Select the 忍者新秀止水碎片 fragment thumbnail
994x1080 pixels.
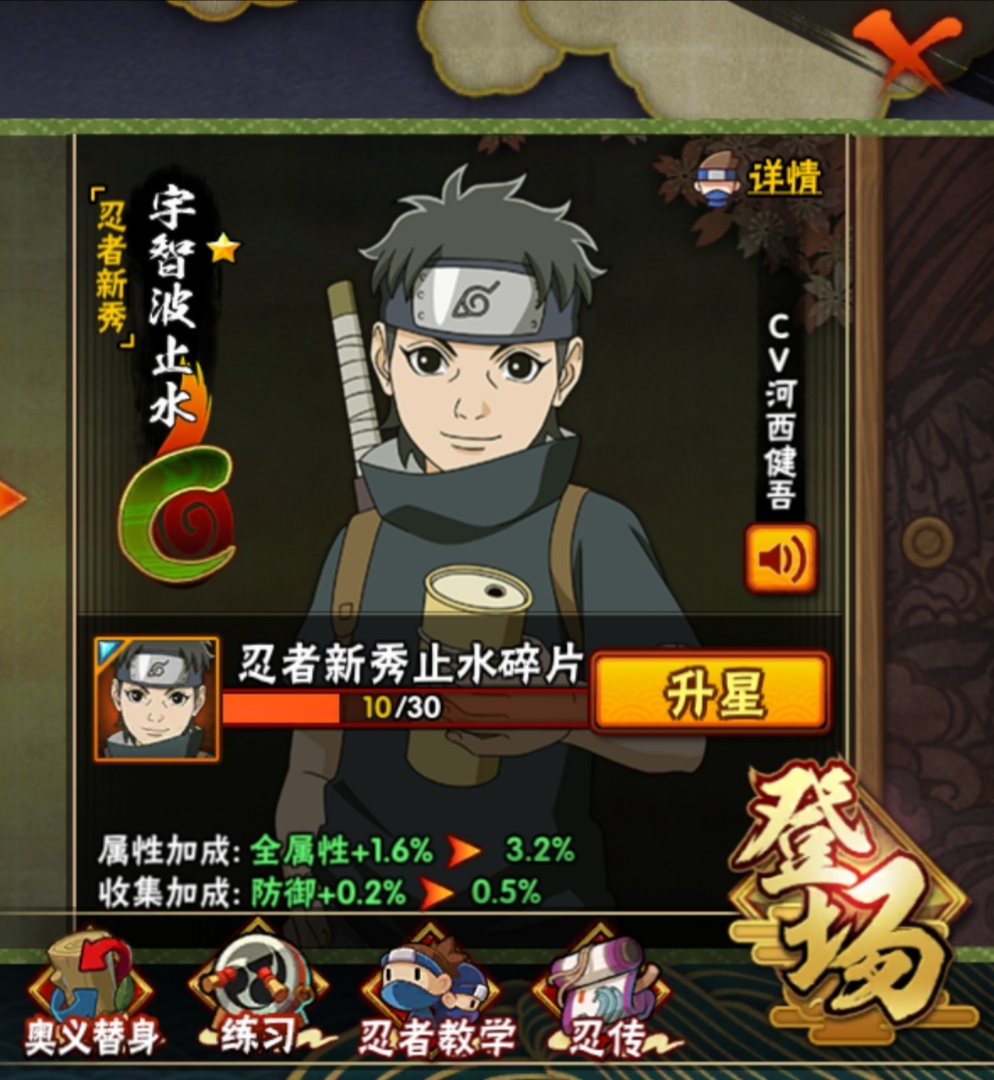tap(157, 698)
